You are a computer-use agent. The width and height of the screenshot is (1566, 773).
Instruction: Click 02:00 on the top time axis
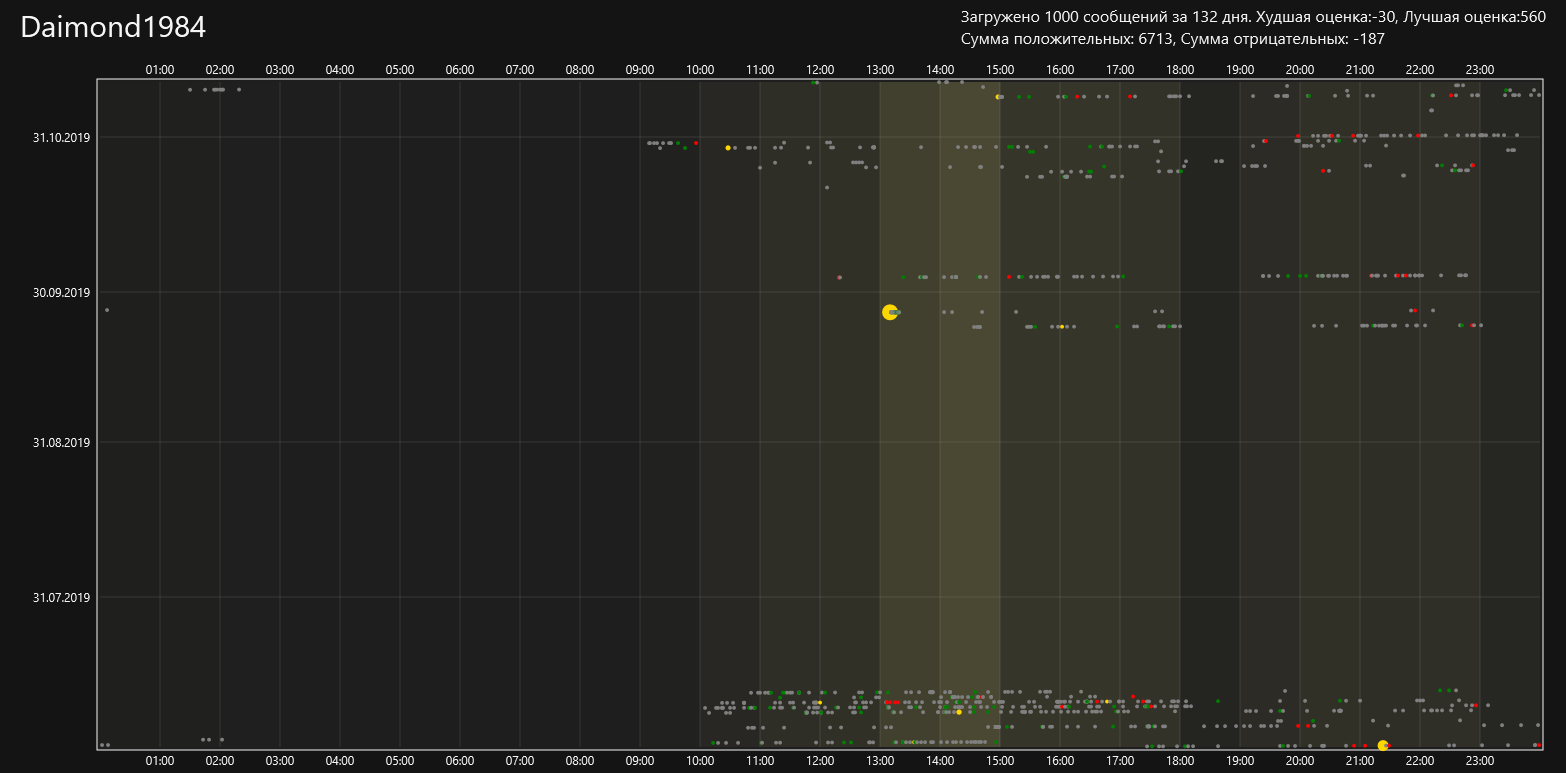point(220,70)
